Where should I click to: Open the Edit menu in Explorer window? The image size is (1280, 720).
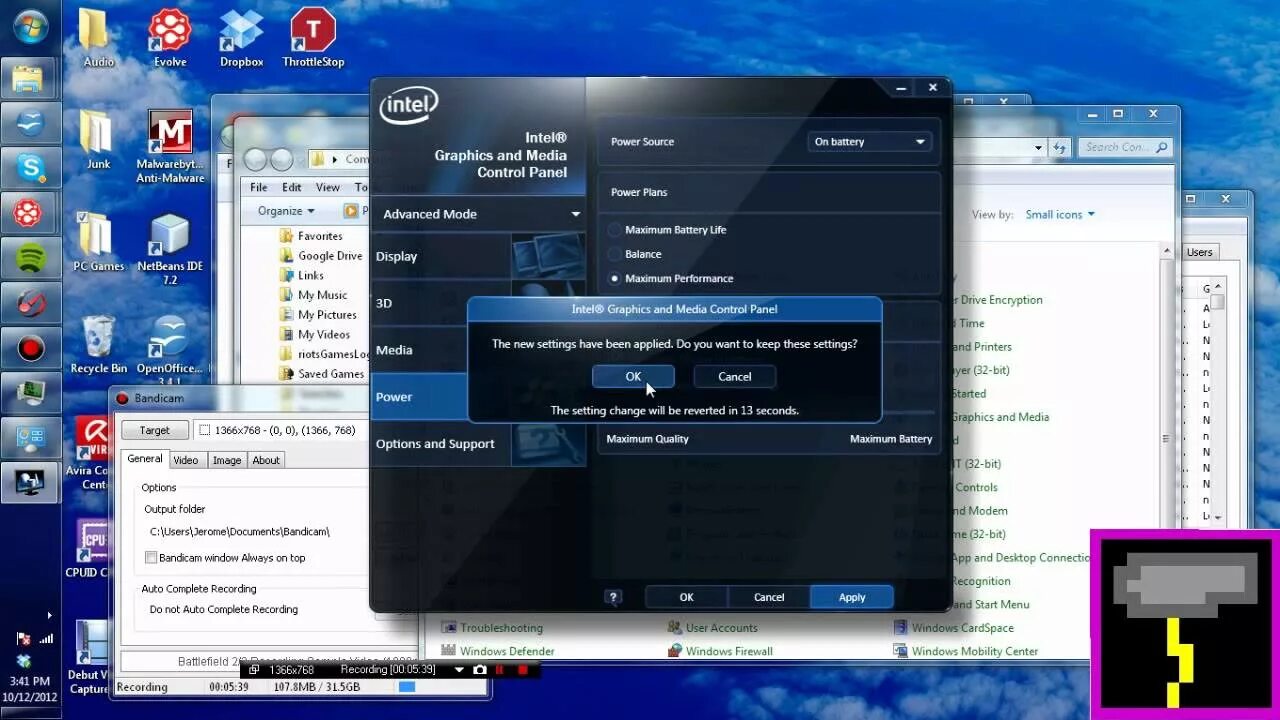click(x=291, y=187)
